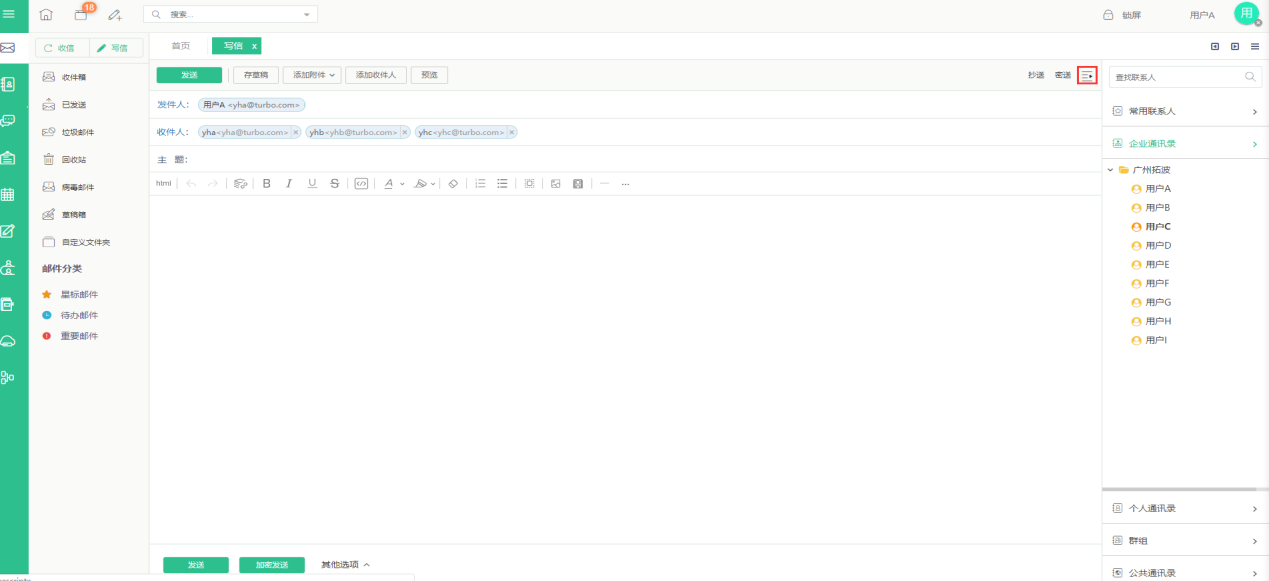Toggle italic text formatting
The height and width of the screenshot is (581, 1269).
[x=289, y=184]
